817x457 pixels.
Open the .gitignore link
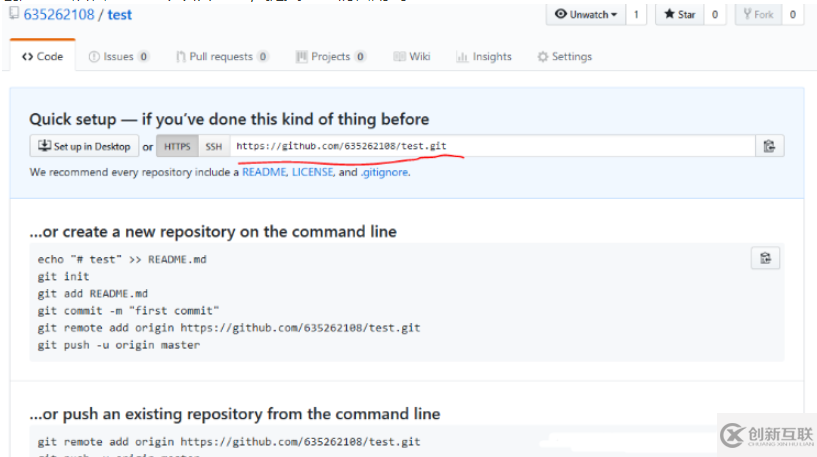(385, 172)
